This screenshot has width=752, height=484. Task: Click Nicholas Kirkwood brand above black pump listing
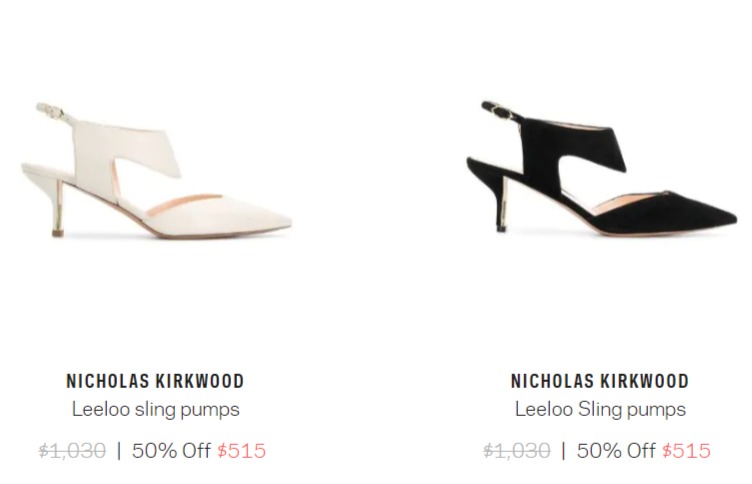(600, 381)
